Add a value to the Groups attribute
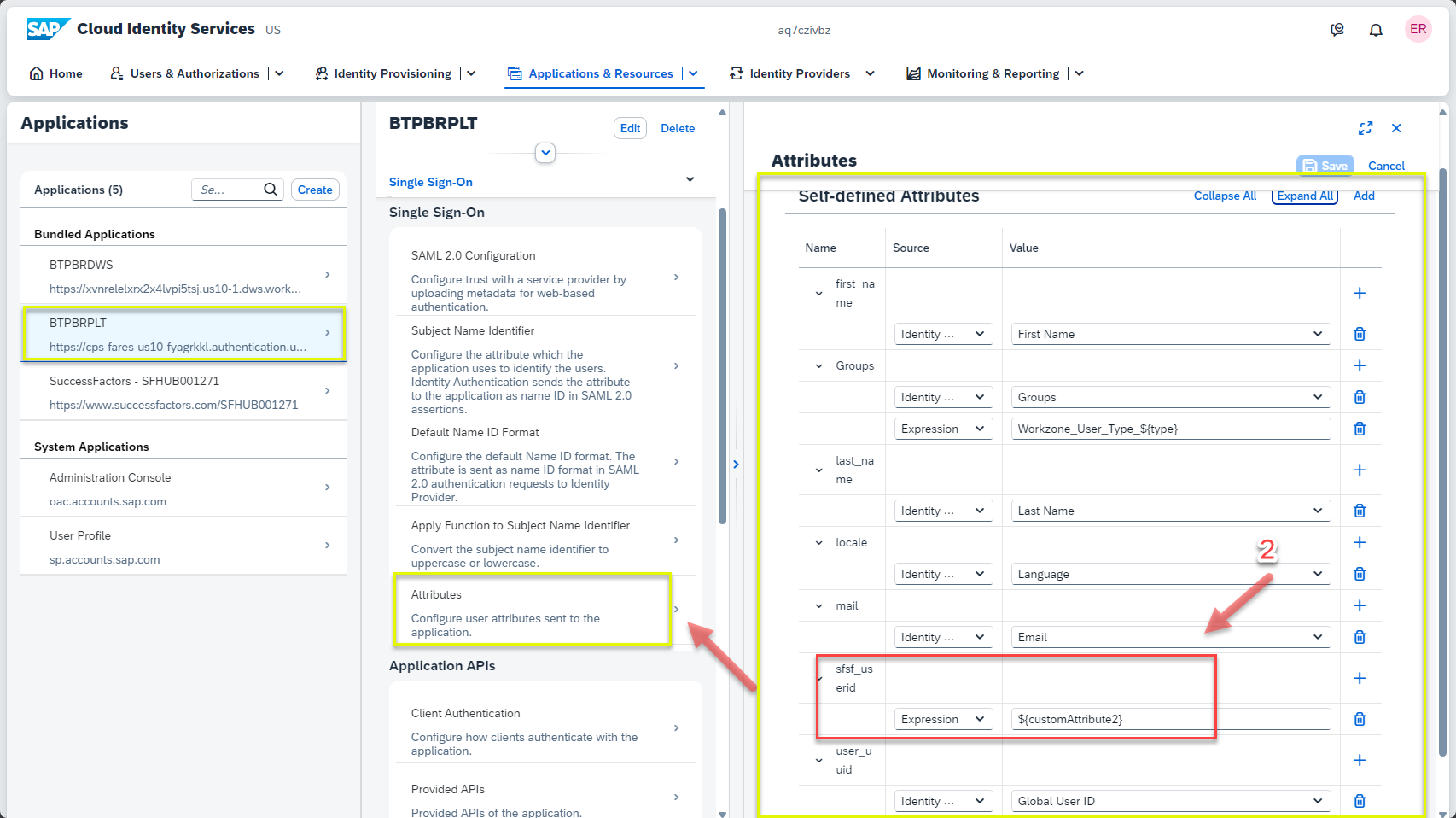 coord(1360,365)
